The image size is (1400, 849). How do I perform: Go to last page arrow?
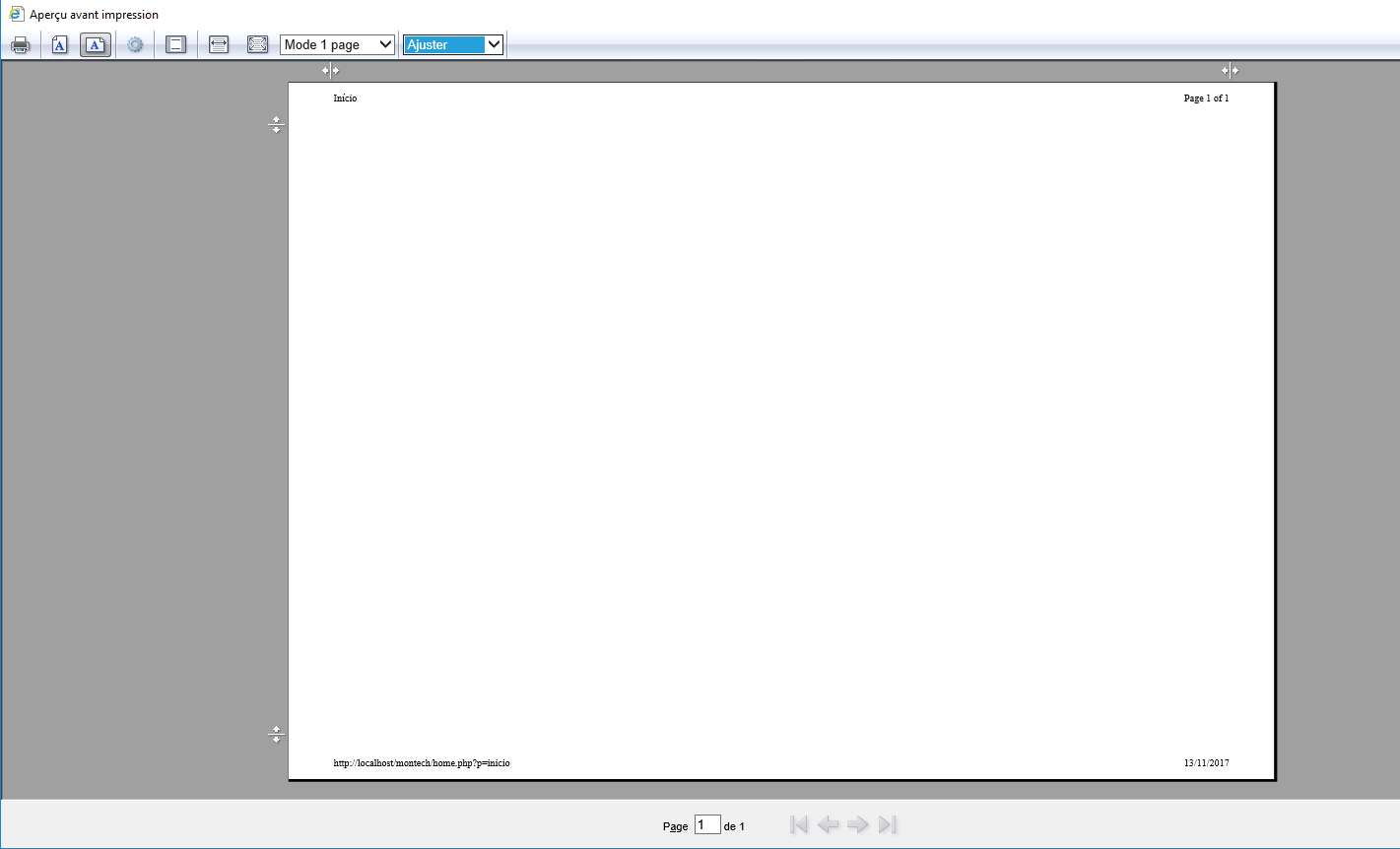click(x=888, y=824)
